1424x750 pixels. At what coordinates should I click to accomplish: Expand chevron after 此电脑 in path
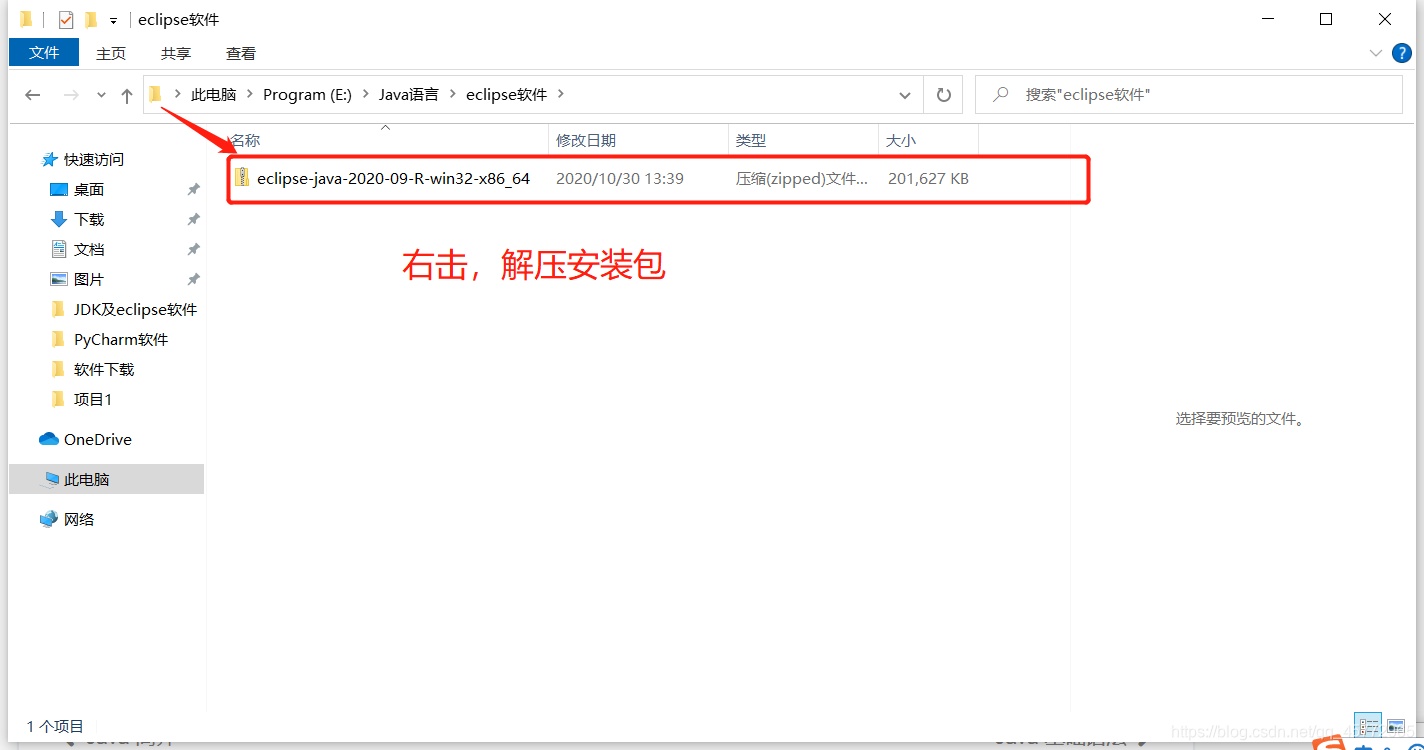coord(250,95)
